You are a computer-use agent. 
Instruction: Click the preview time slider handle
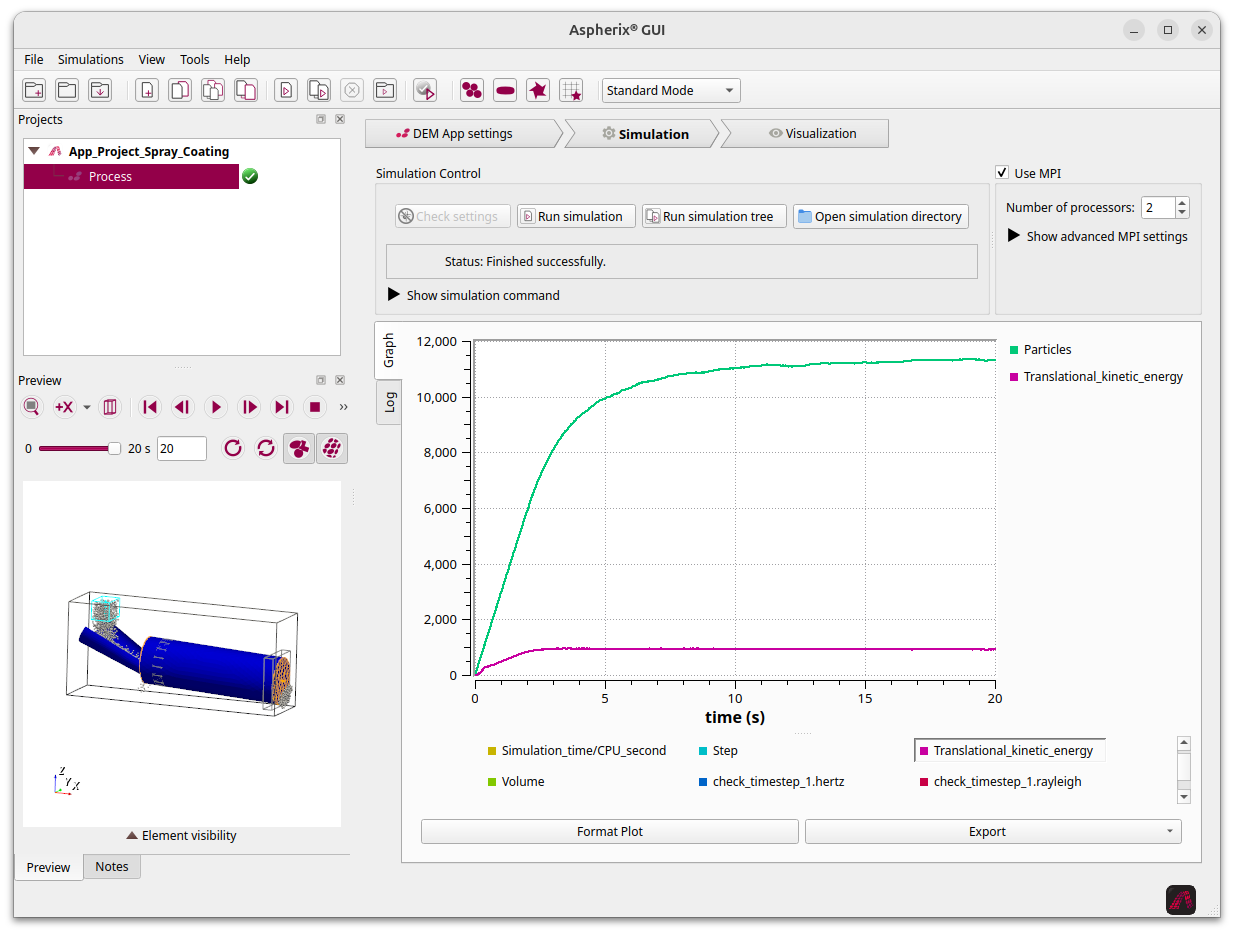coord(114,449)
